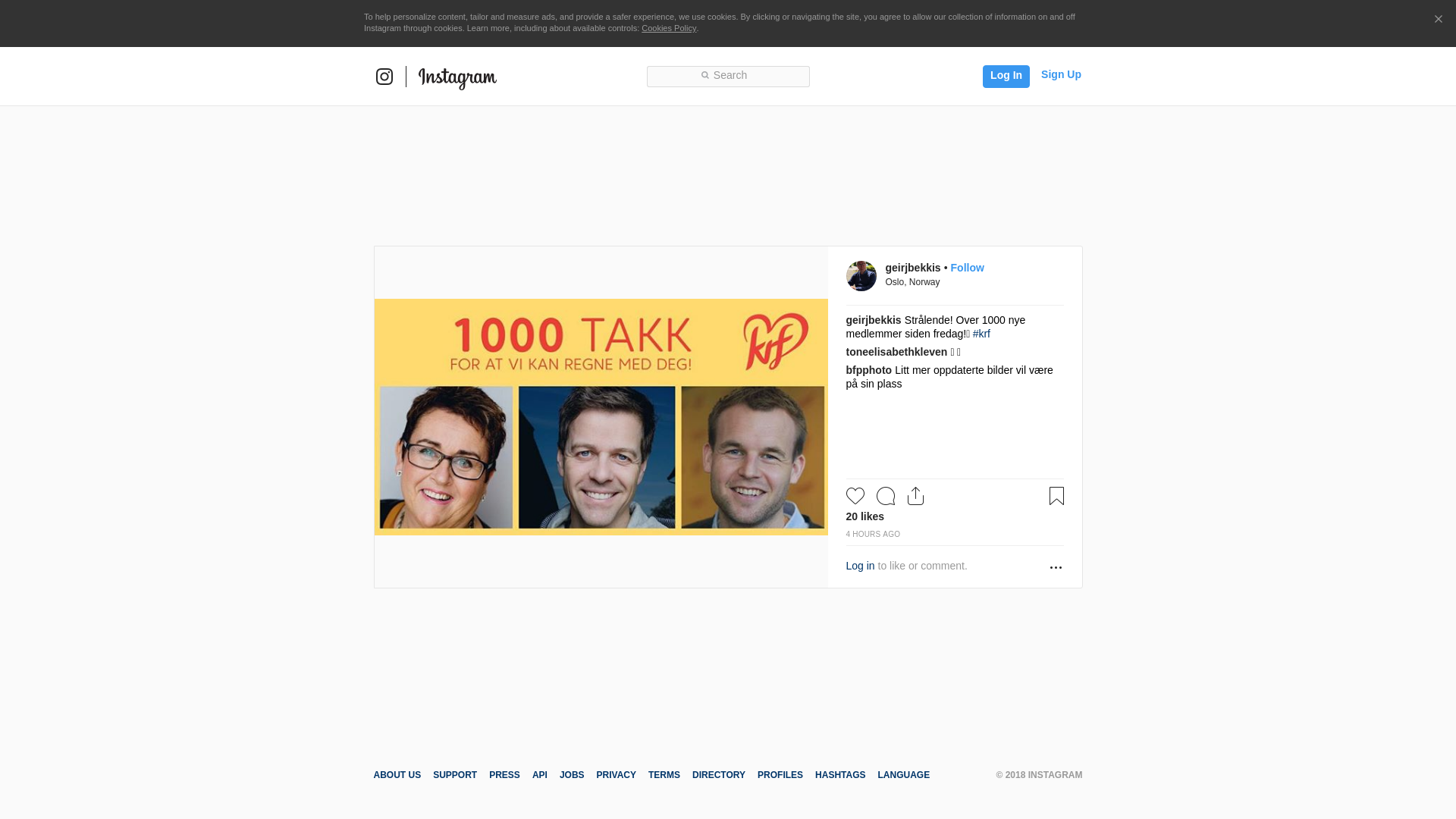Open the HASHTAGS footer link
This screenshot has height=819, width=1456.
839,775
